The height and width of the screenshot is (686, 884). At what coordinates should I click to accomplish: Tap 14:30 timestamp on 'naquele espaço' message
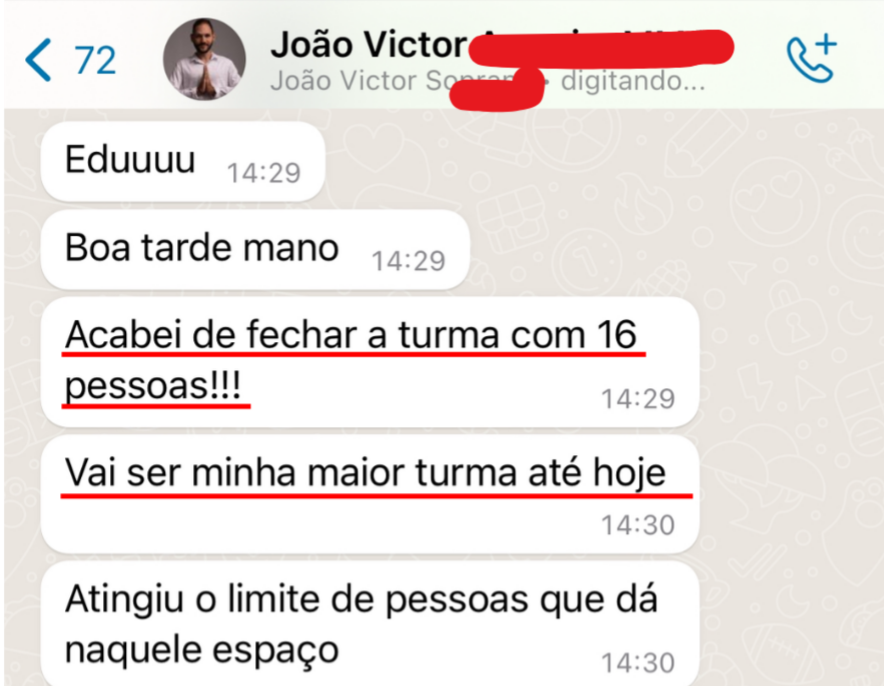(638, 663)
